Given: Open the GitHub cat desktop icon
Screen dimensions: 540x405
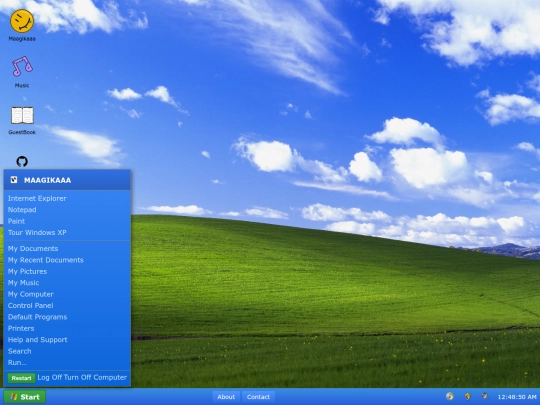Looking at the screenshot, I should coord(22,162).
